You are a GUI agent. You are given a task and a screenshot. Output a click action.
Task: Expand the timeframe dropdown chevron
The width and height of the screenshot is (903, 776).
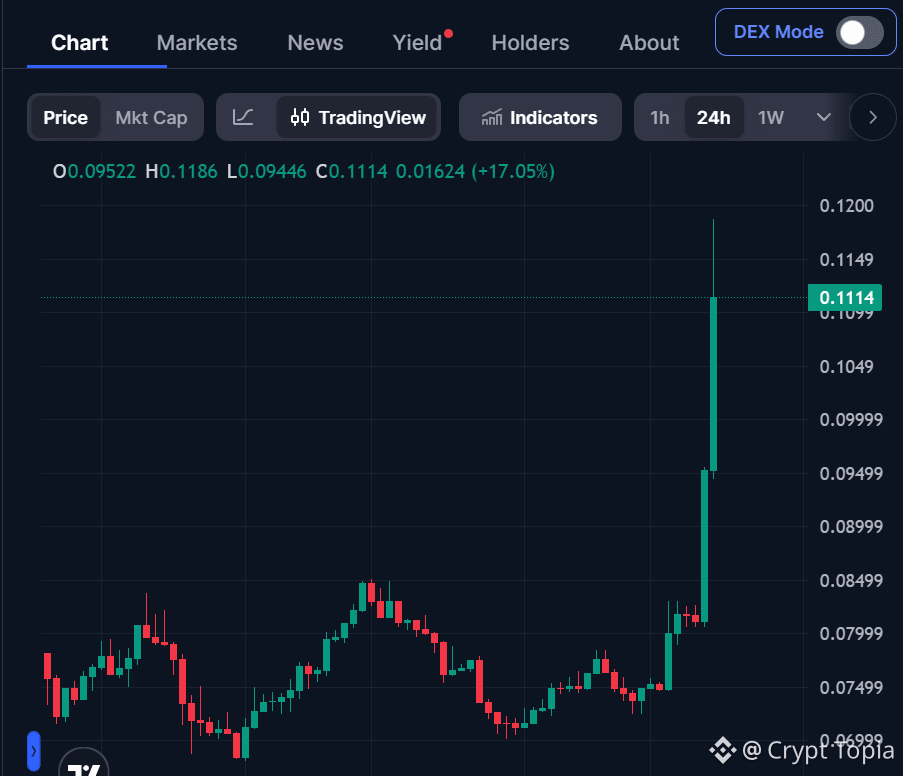pos(824,118)
